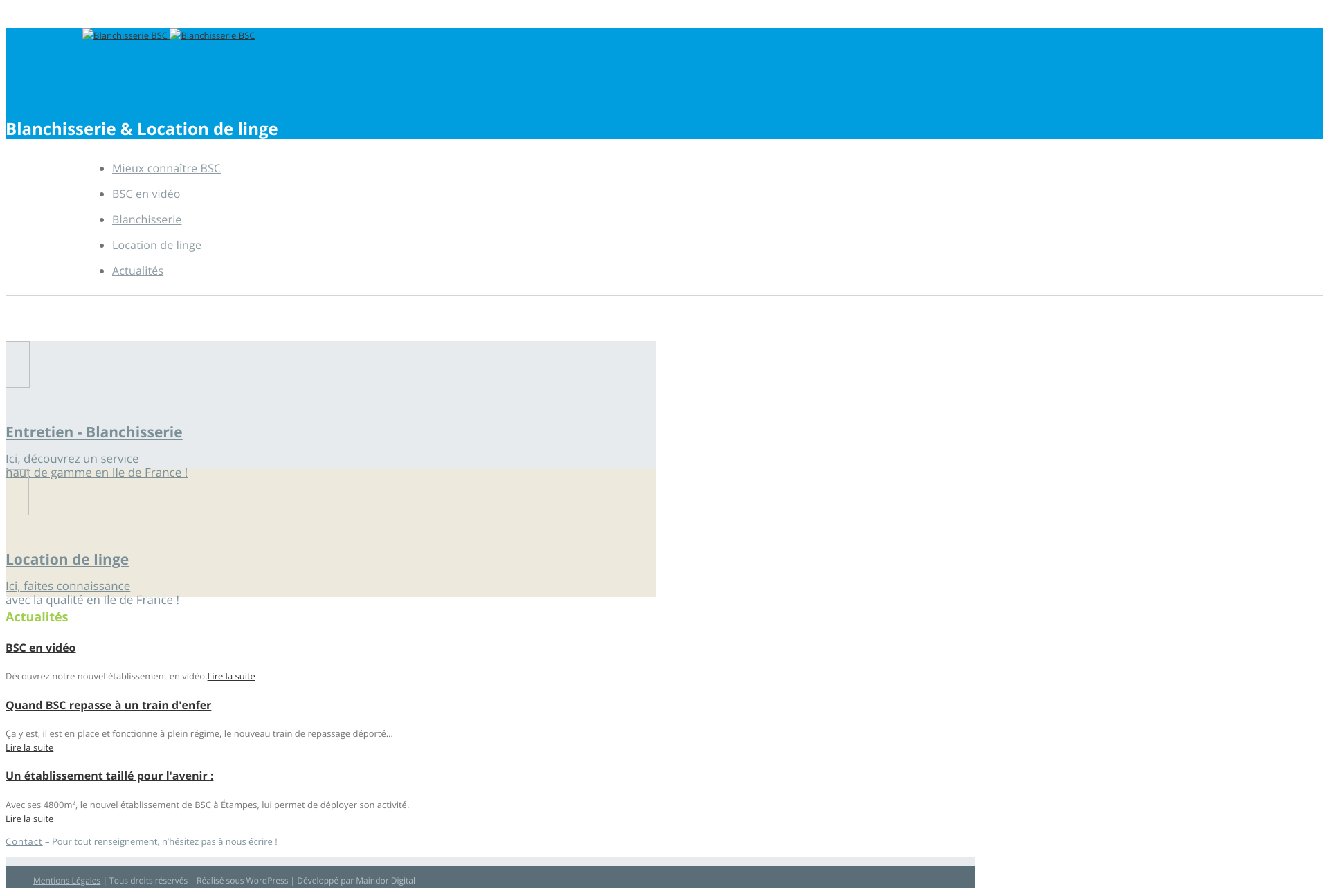Click 'Réalisé sous WordPress' footer text
The height and width of the screenshot is (896, 1329).
242,881
